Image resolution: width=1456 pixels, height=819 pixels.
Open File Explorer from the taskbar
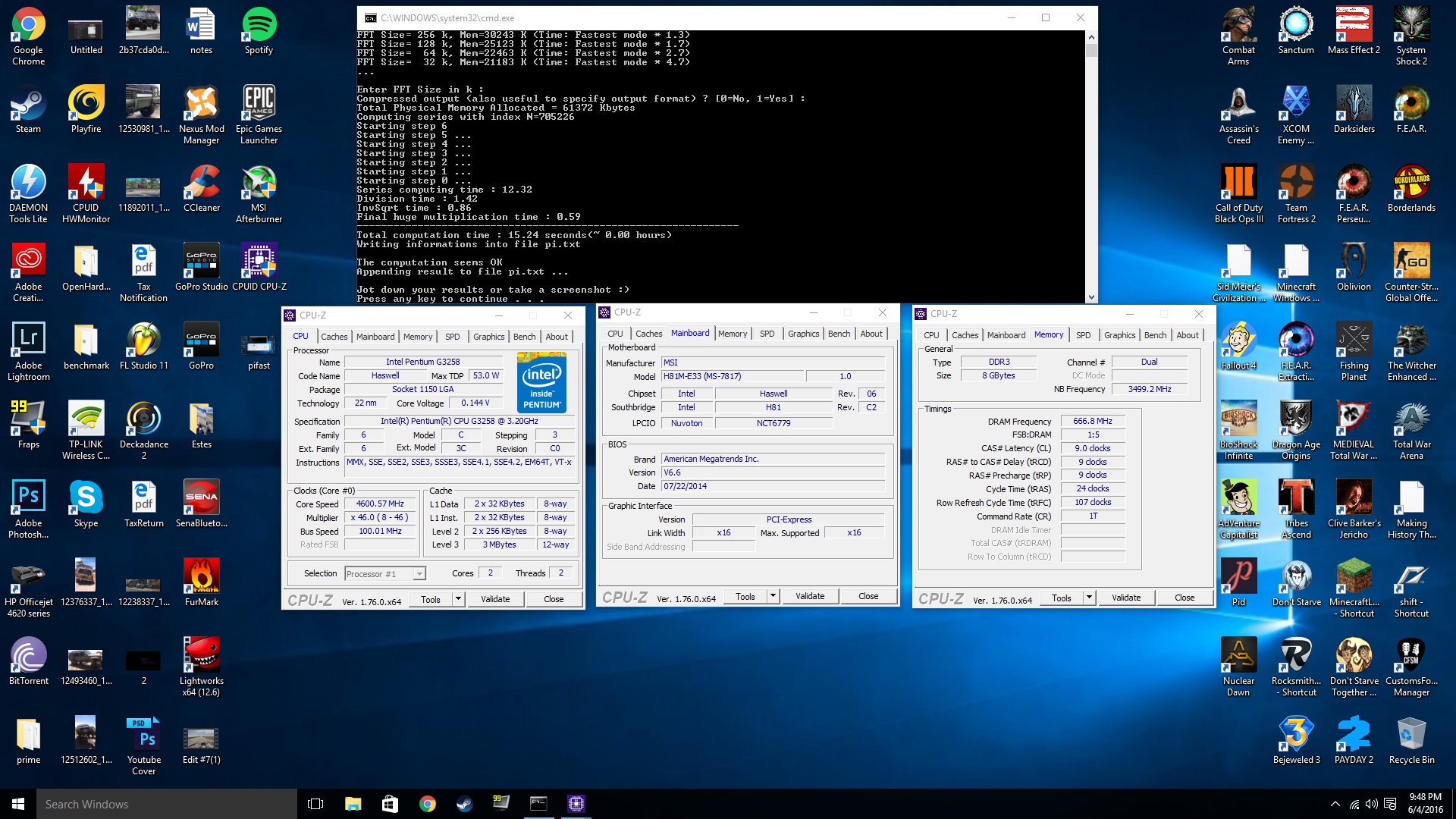(353, 804)
